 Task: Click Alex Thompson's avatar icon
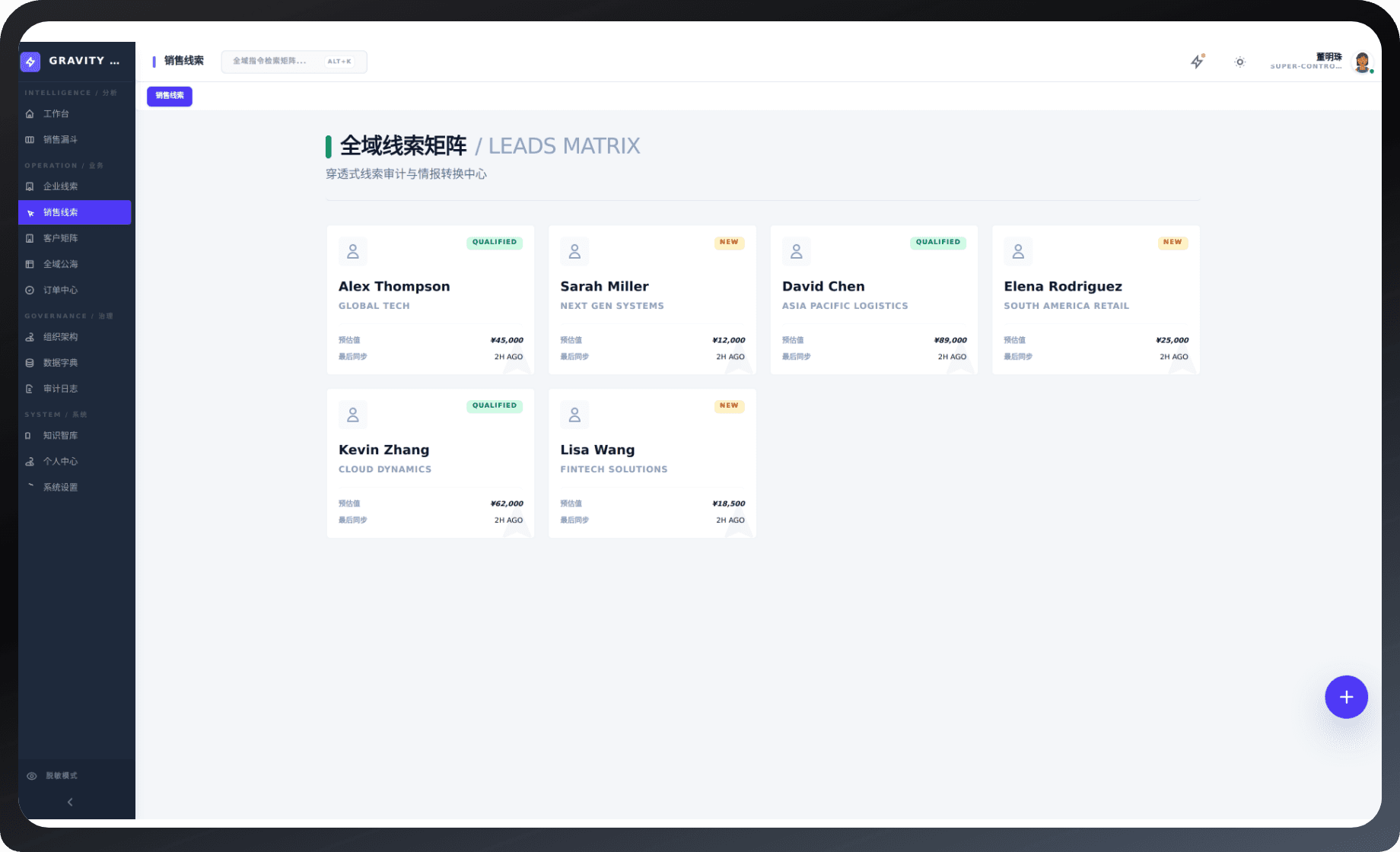[x=353, y=252]
